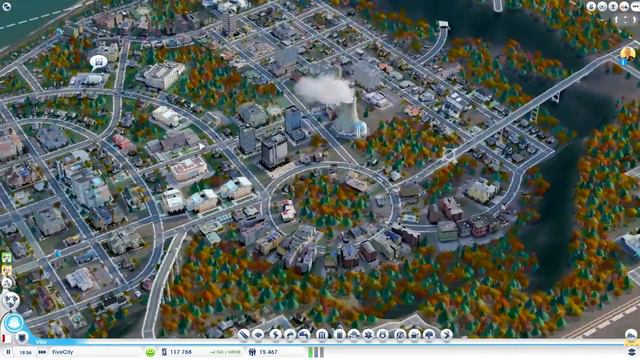The image size is (640, 360).
Task: Open the speech bubble alert over the building
Action: coord(98,62)
